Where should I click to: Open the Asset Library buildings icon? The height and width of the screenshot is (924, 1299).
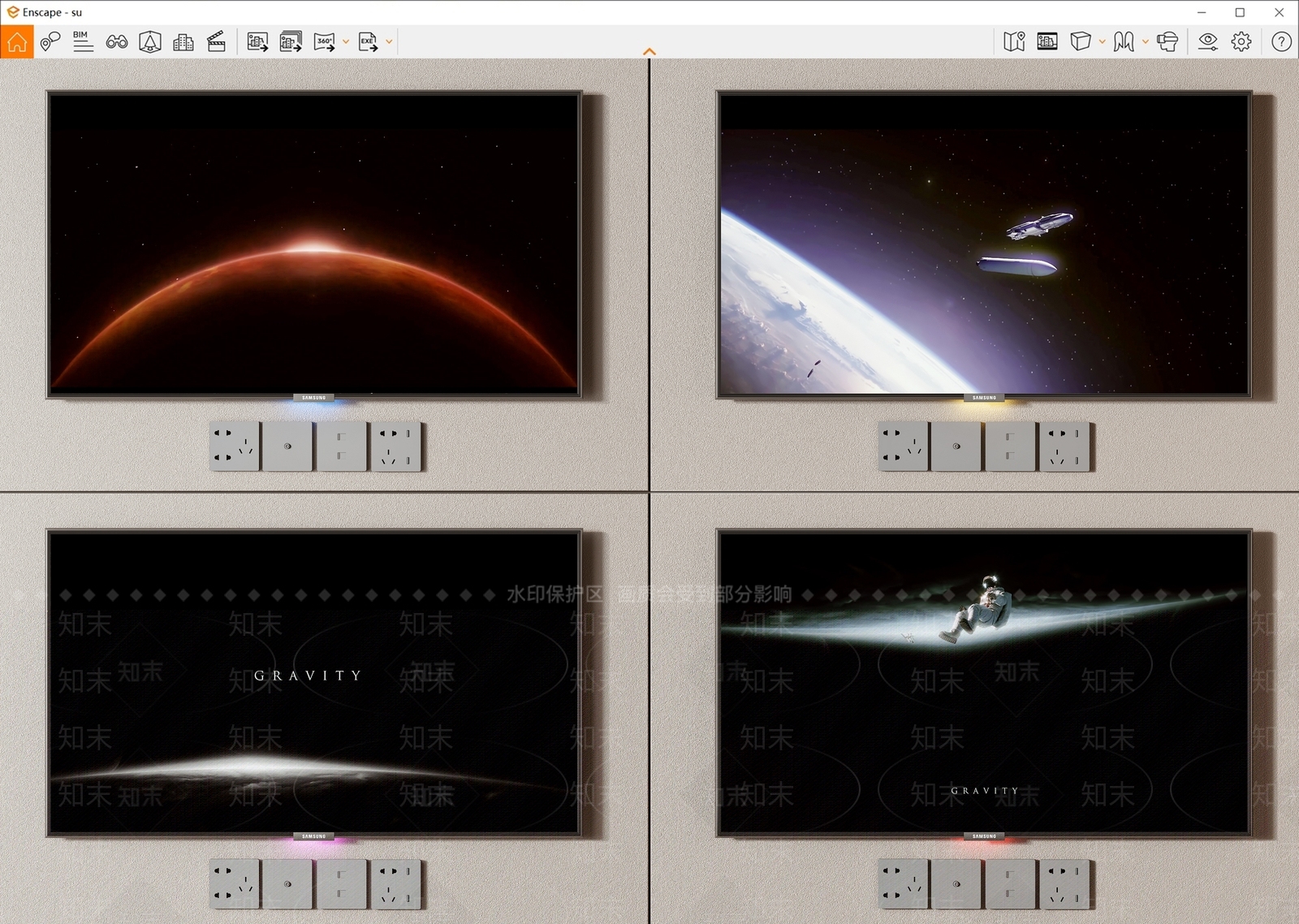click(183, 41)
